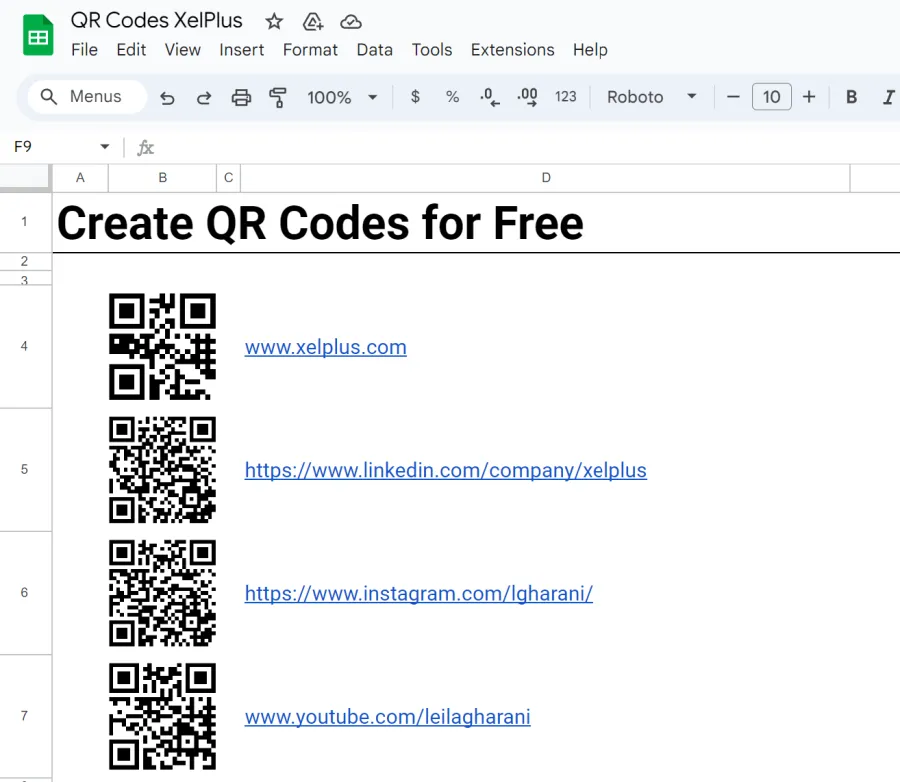This screenshot has height=782, width=900.
Task: Toggle bold formatting
Action: pyautogui.click(x=852, y=97)
